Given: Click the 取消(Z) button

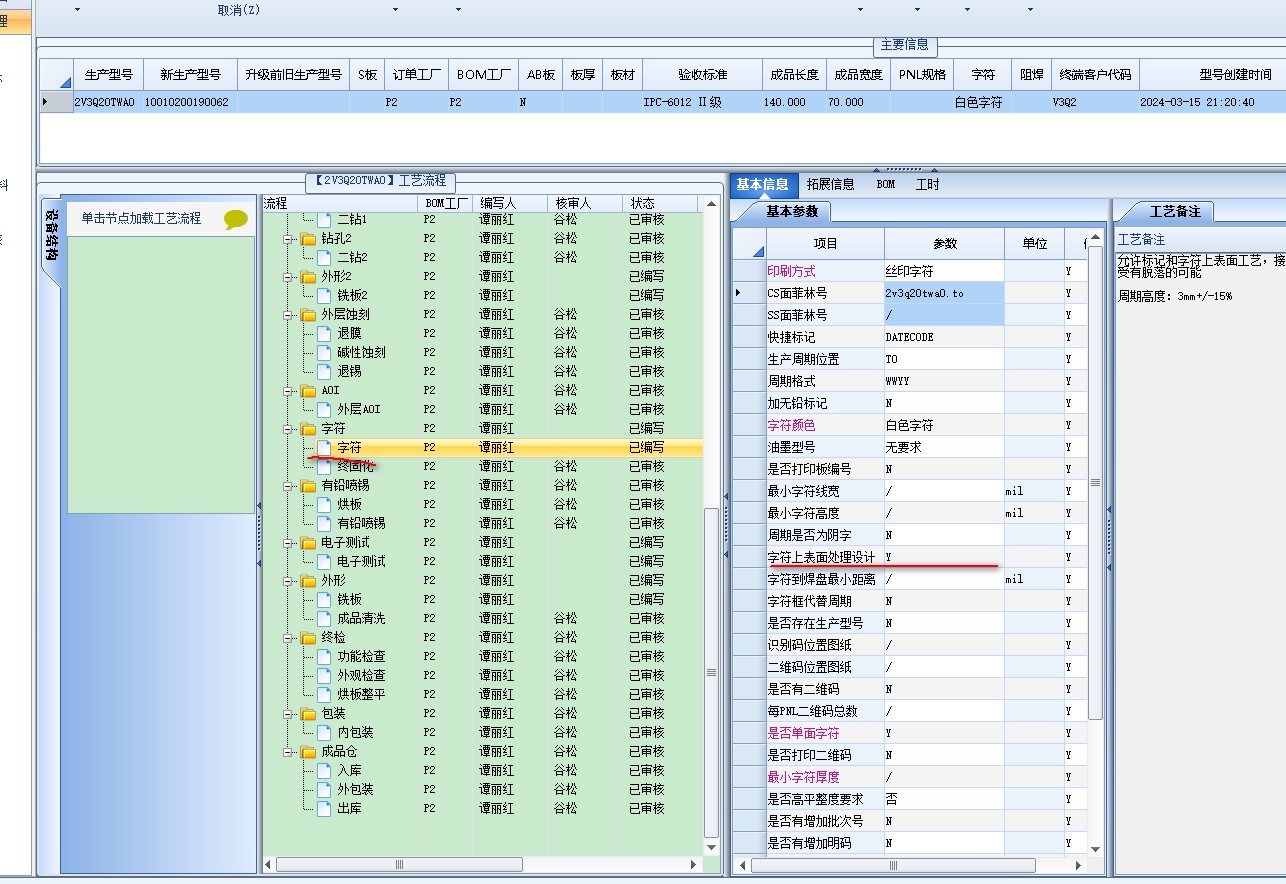Looking at the screenshot, I should pos(239,9).
